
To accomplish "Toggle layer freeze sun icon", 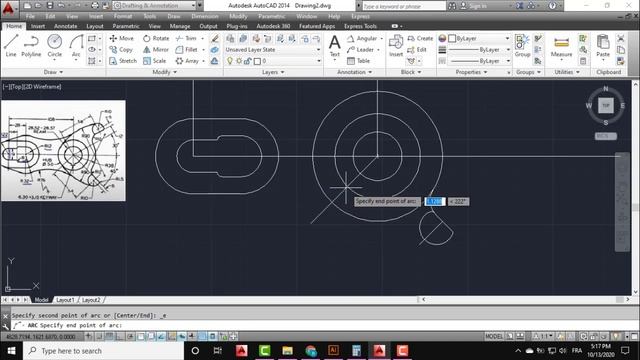I will click(239, 61).
